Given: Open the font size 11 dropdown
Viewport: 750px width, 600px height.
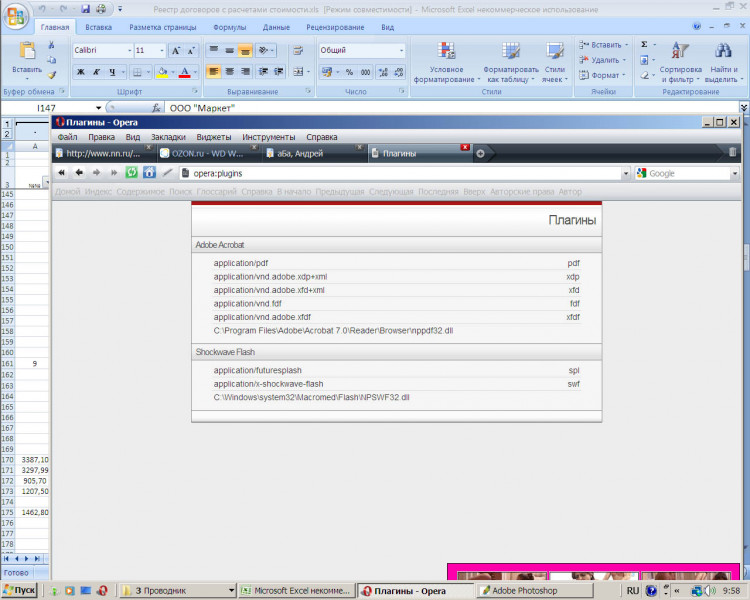Looking at the screenshot, I should [x=162, y=50].
